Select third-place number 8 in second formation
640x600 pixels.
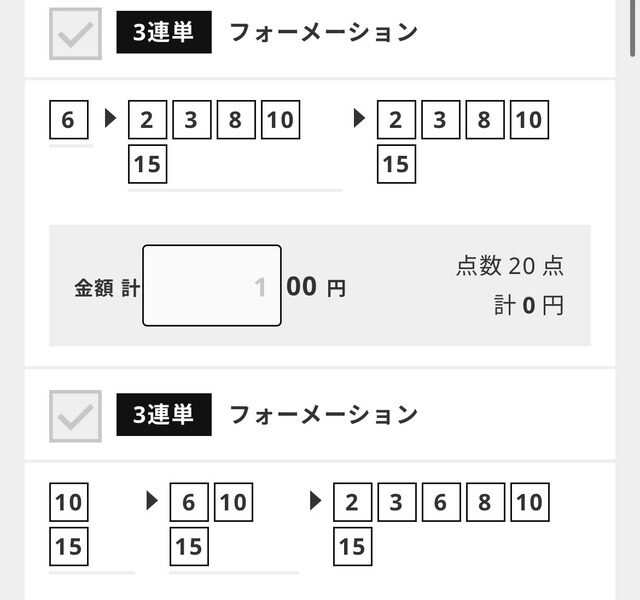[x=485, y=502]
